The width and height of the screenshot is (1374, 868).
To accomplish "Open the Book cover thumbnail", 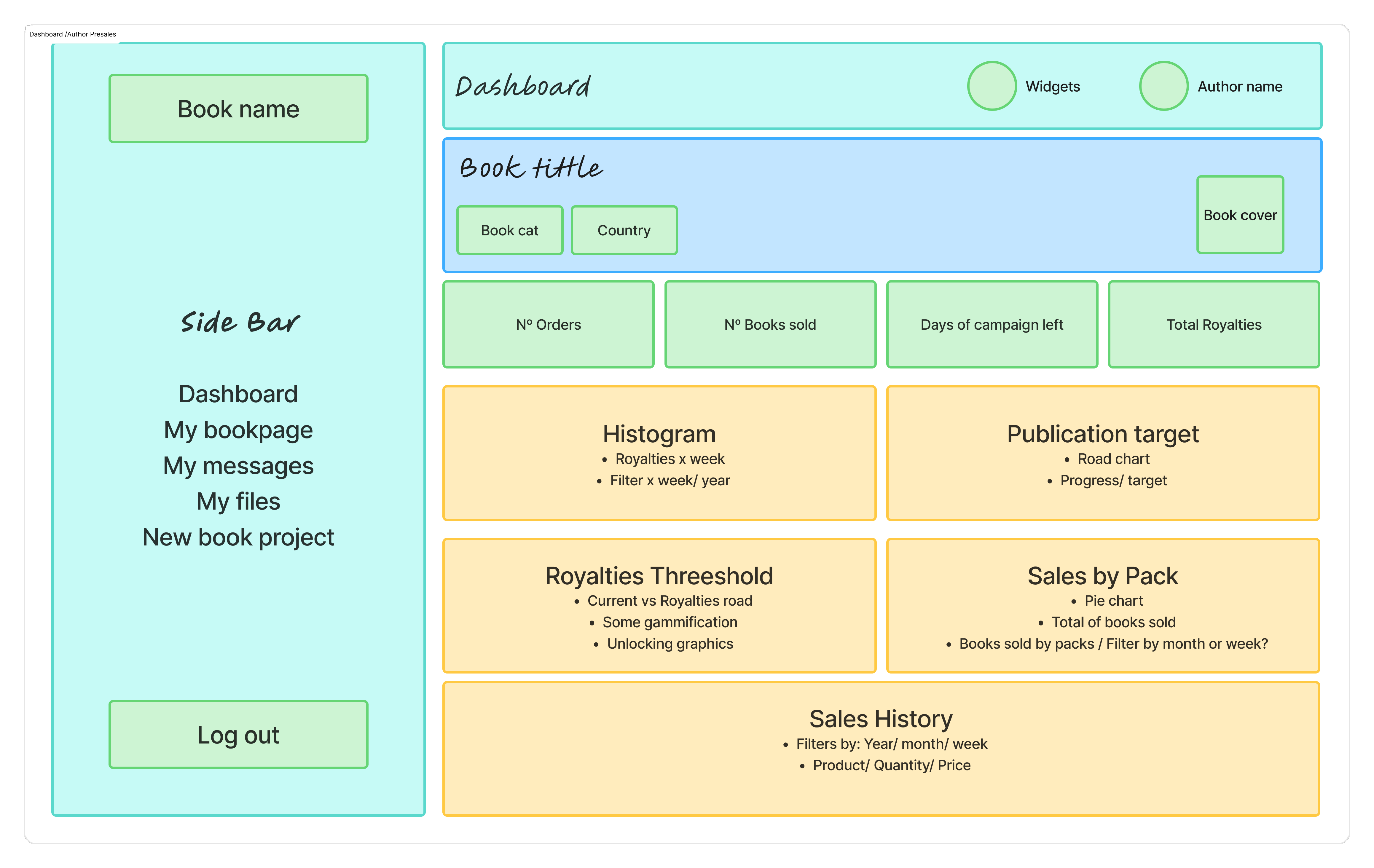I will [1240, 215].
